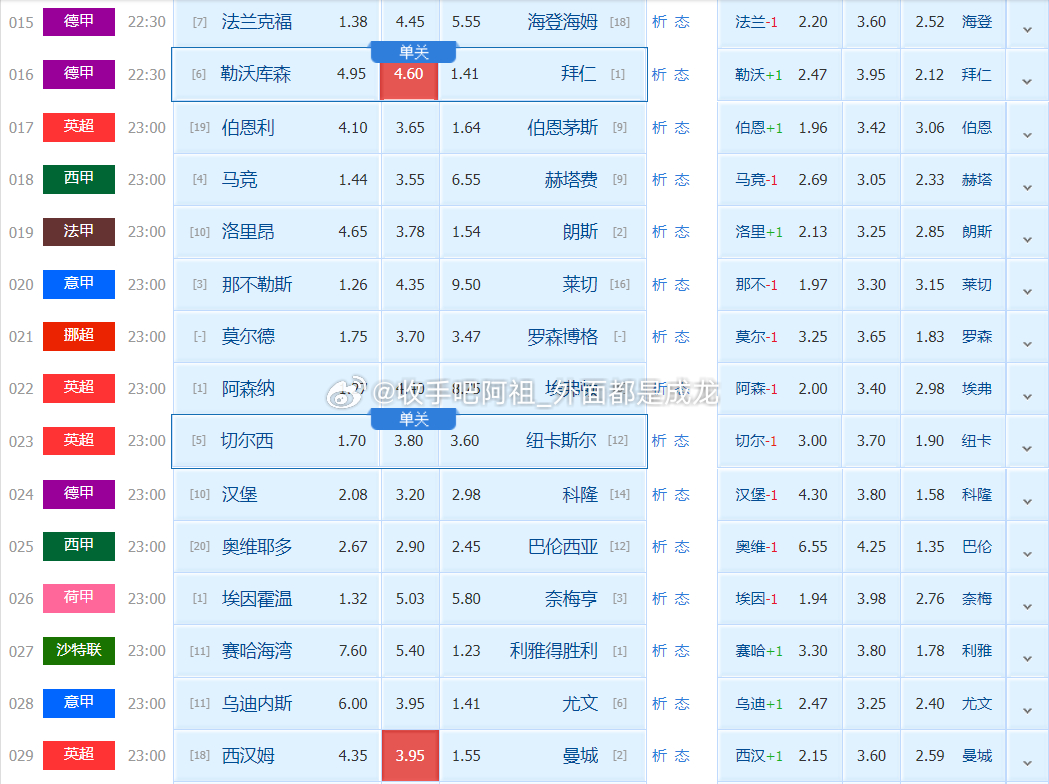Select handicap odds 6.55 for 奥维-1
The image size is (1049, 784).
pyautogui.click(x=813, y=547)
